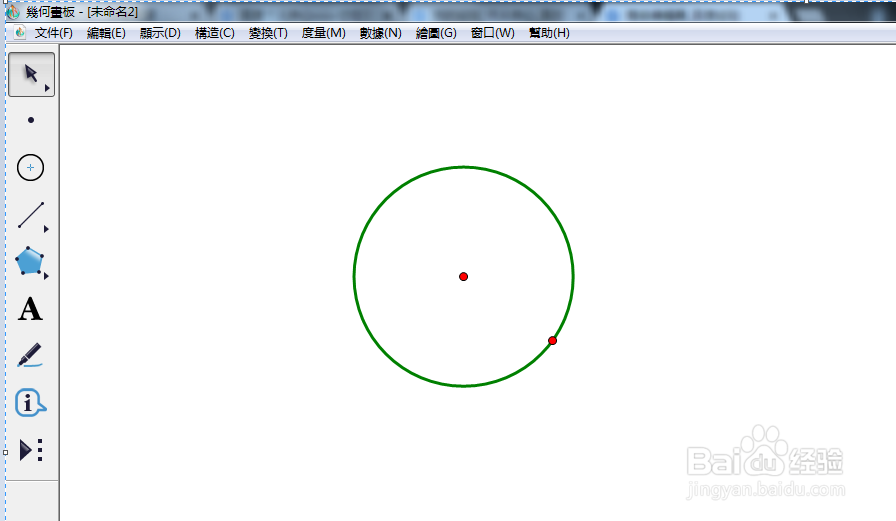896x521 pixels.
Task: Select the circle's red center point
Action: [x=463, y=276]
